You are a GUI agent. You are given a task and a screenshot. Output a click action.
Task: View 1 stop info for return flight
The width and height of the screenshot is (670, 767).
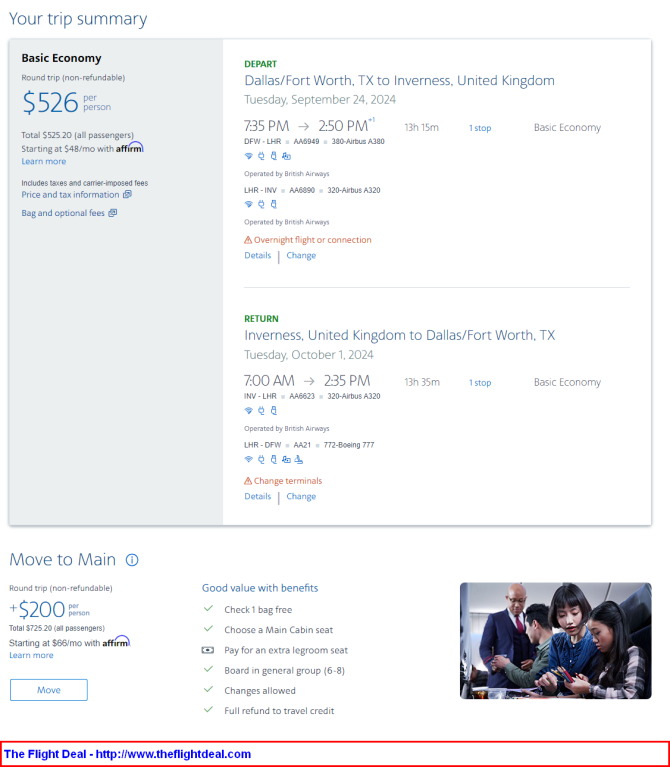pyautogui.click(x=480, y=383)
